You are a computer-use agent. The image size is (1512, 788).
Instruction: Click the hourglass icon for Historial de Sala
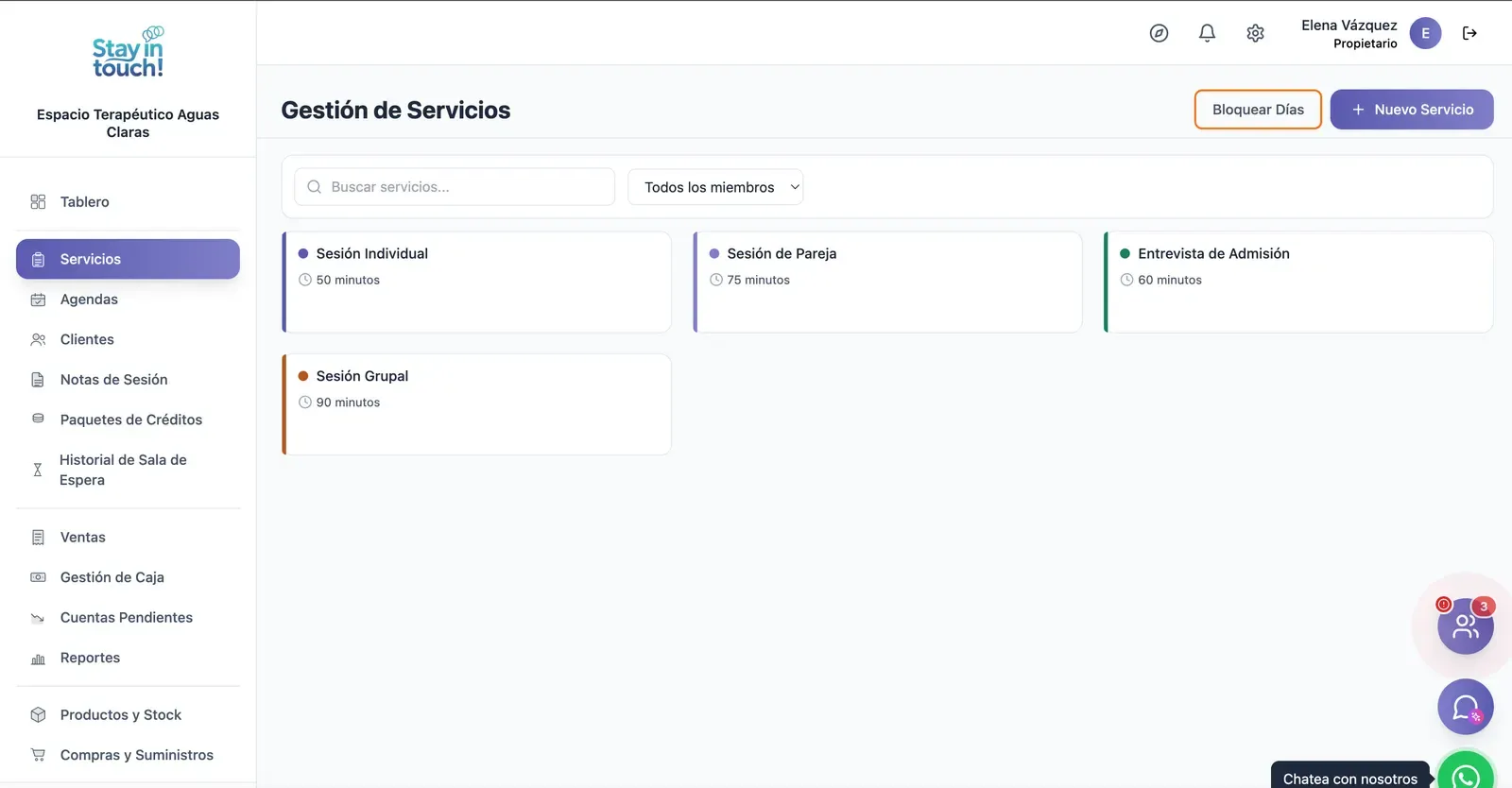38,470
